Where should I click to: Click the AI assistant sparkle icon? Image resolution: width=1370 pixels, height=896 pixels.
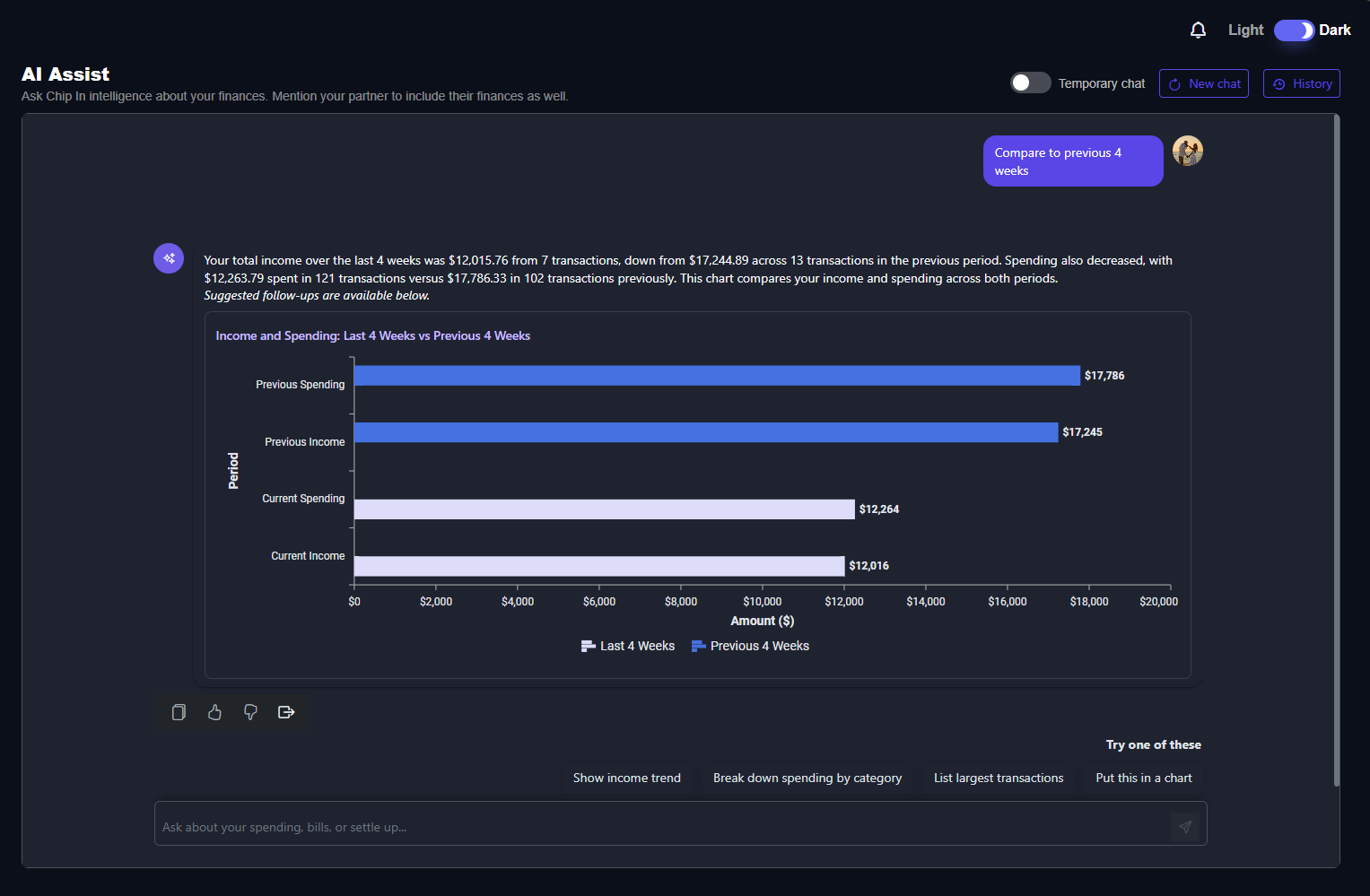click(169, 258)
